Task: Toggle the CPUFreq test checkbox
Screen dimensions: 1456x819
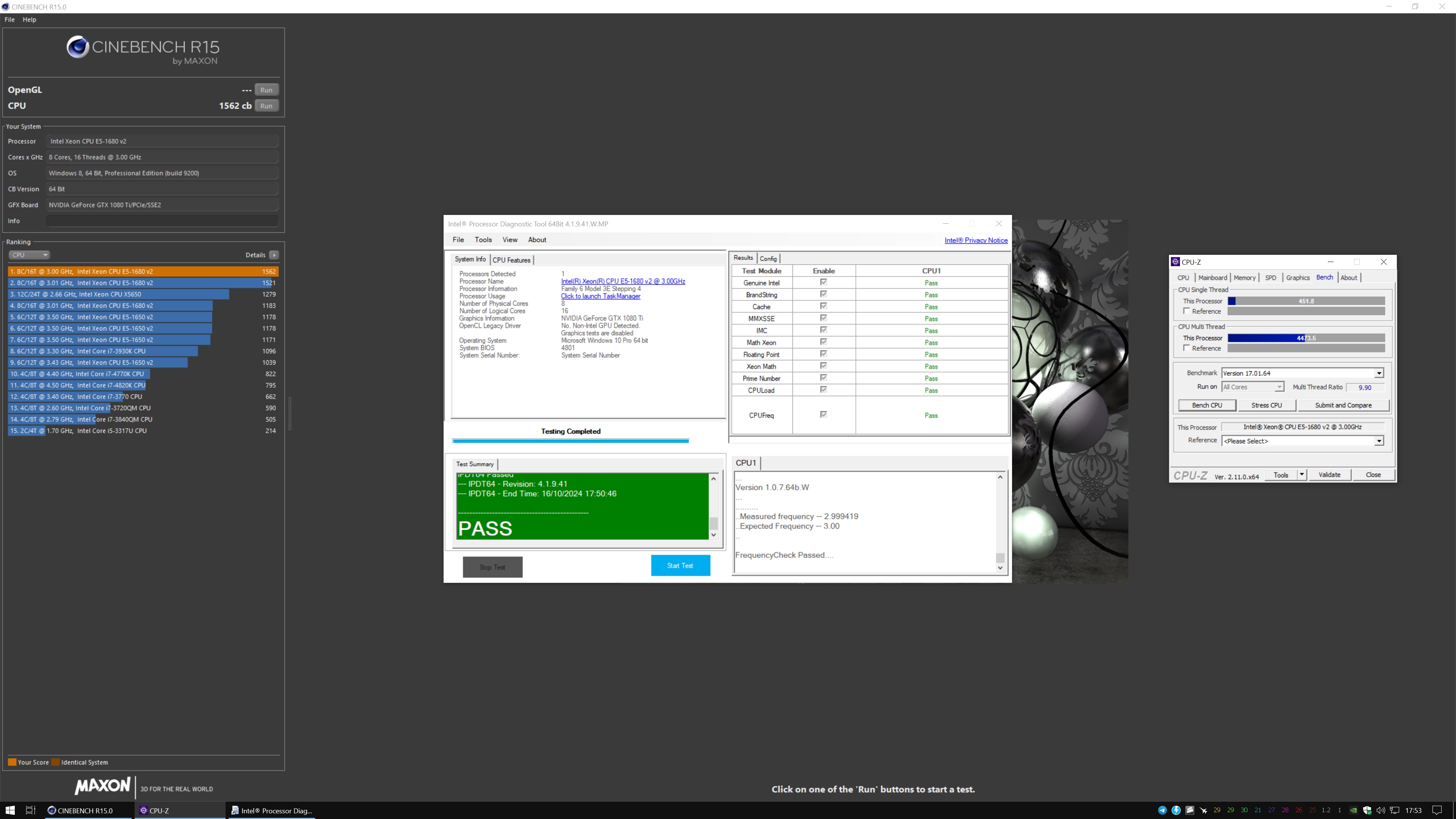Action: (824, 414)
